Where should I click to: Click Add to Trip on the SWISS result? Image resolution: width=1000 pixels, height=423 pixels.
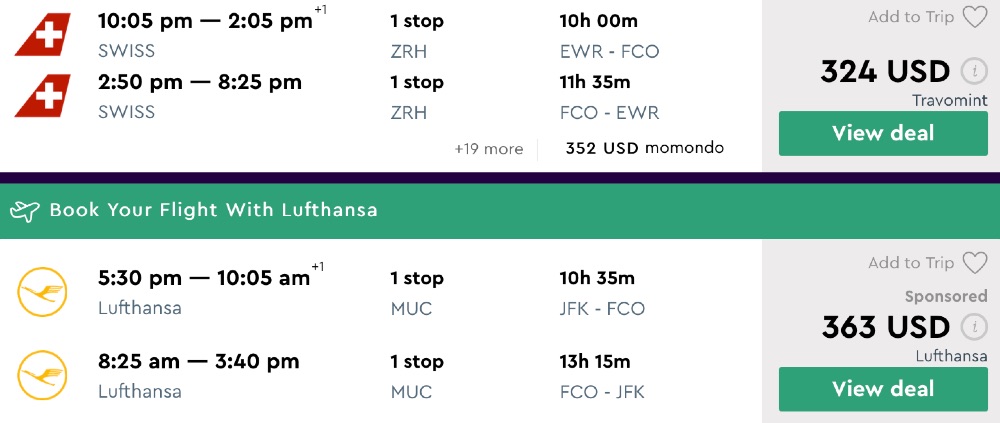911,17
